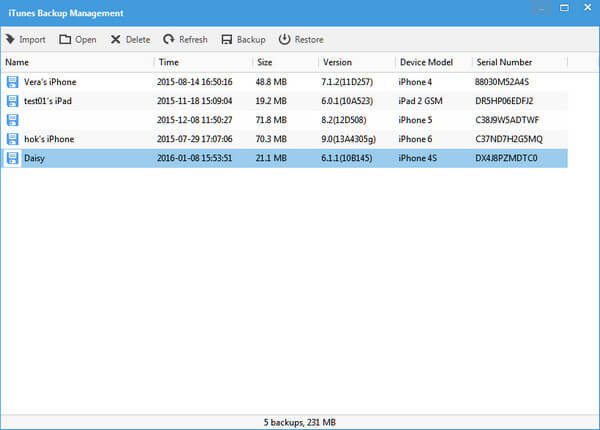Click the backup icon beside test01's iPad

click(12, 100)
